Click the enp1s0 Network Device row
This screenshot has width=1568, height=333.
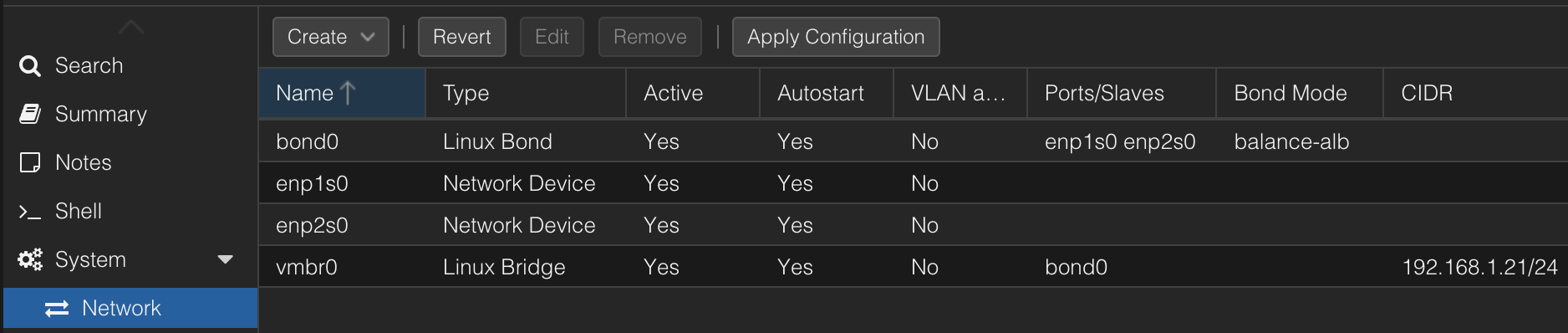pyautogui.click(x=914, y=183)
